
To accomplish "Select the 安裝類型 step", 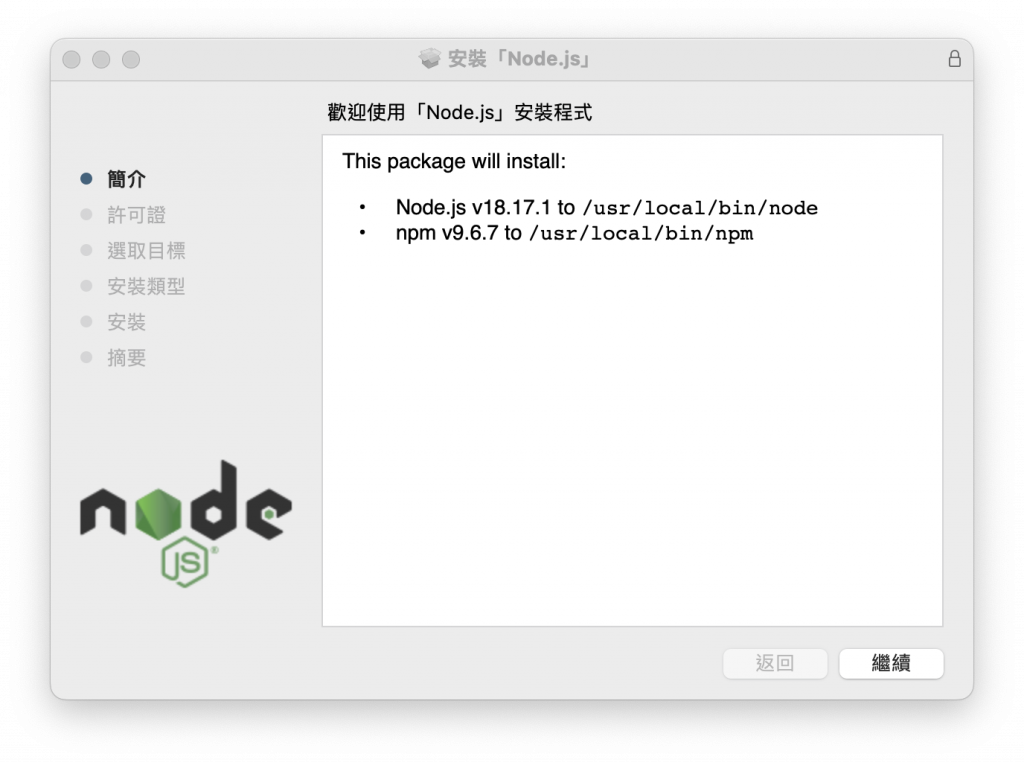I will (146, 286).
